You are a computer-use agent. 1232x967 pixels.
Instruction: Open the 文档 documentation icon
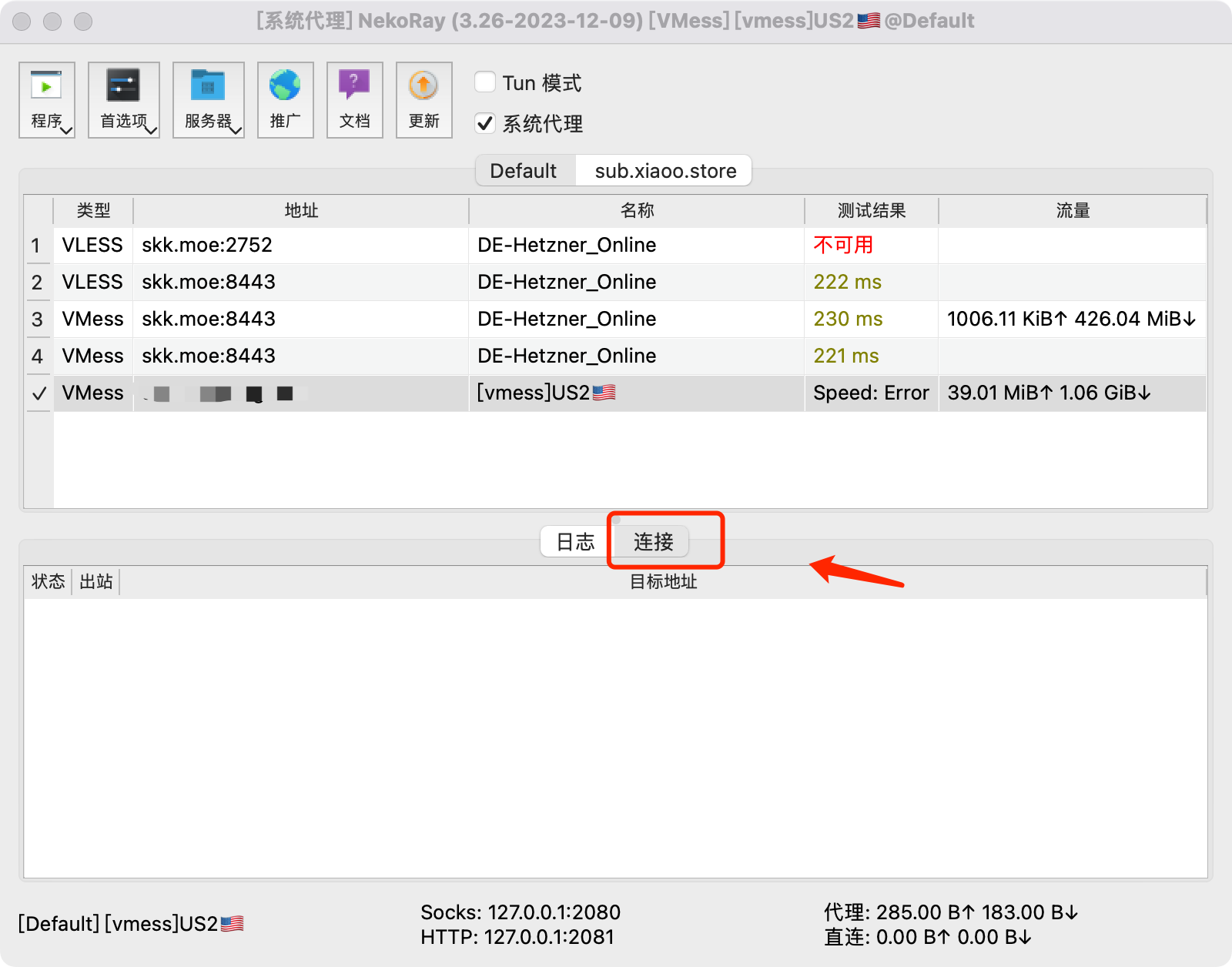click(355, 100)
